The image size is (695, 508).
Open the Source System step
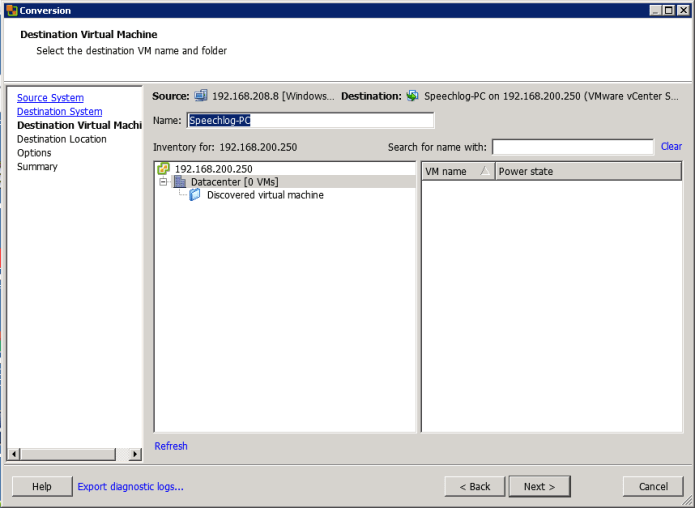(50, 98)
